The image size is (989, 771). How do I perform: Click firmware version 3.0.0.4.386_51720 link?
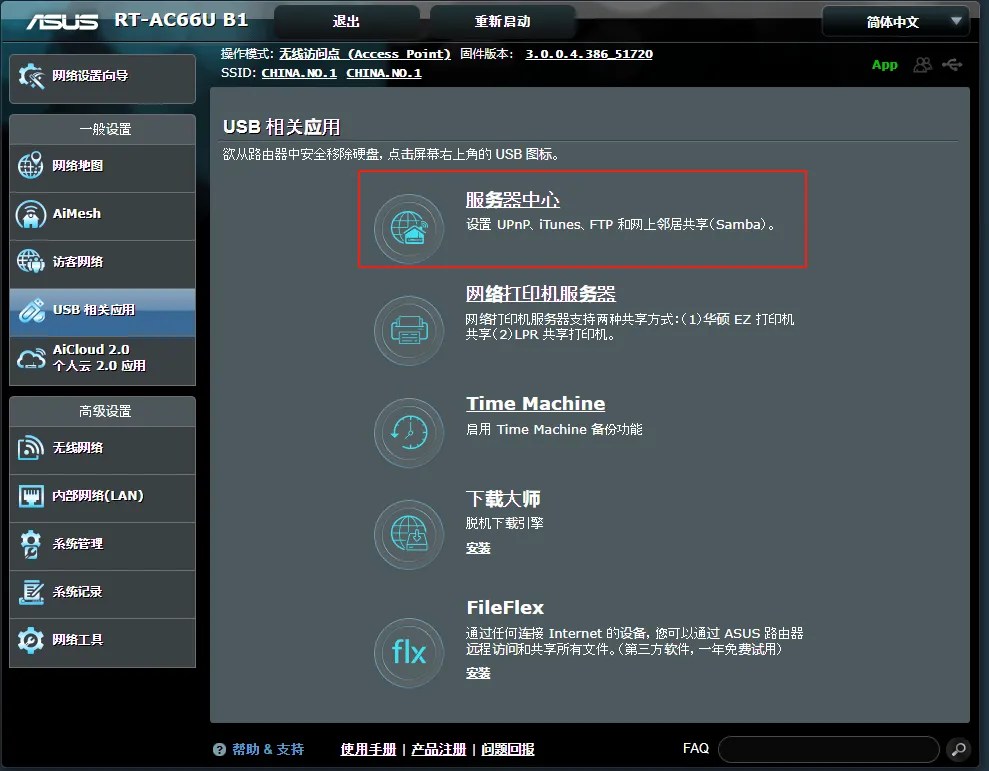coord(589,54)
